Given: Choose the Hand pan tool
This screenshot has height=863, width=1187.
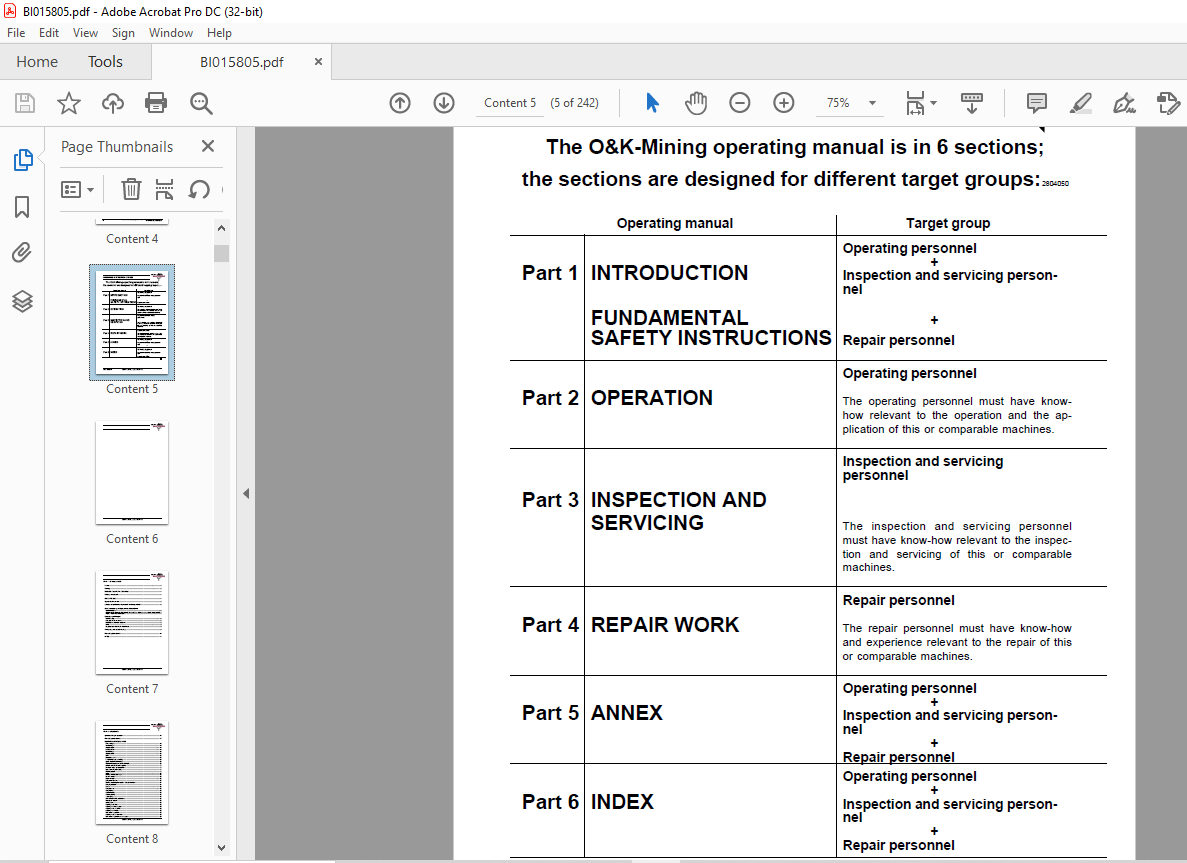Looking at the screenshot, I should 696,103.
